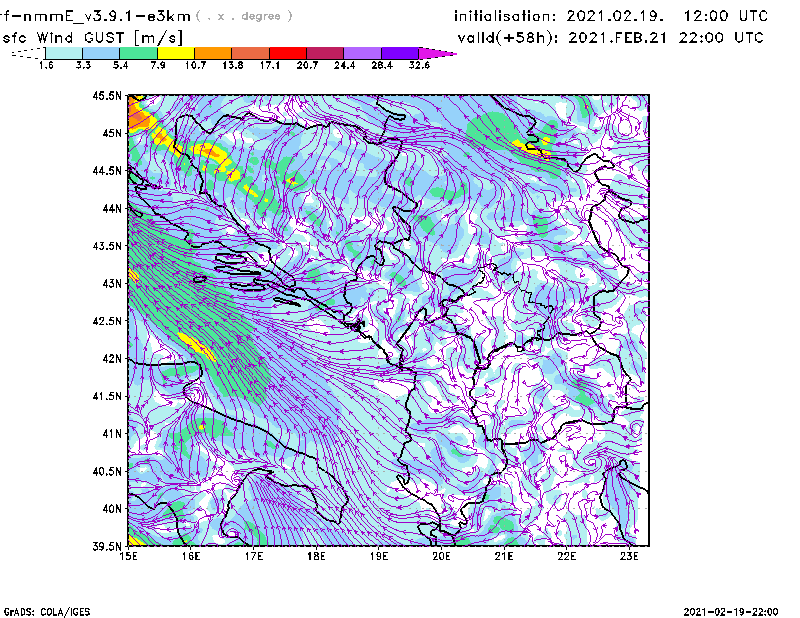Click the crimson swatch between 20.7 and 24.4
The width and height of the screenshot is (800, 618).
(x=325, y=53)
